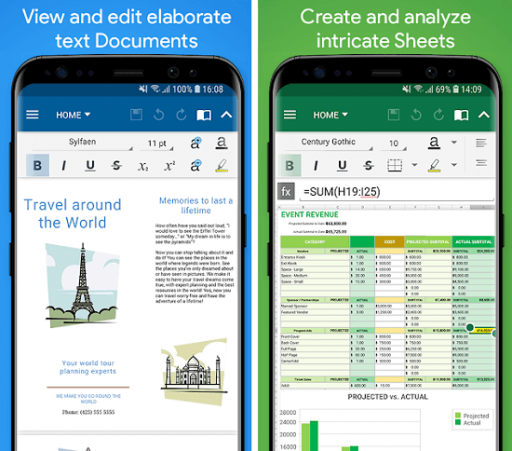Select Actual legend entry in chart

[468, 423]
